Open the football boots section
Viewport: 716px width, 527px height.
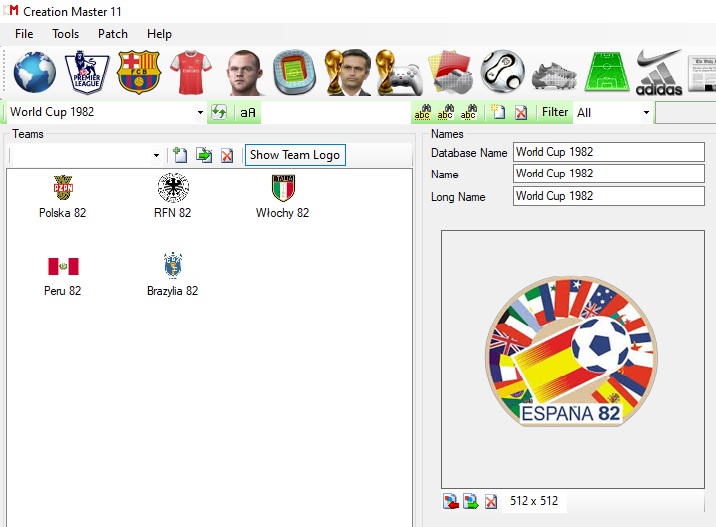pyautogui.click(x=554, y=75)
